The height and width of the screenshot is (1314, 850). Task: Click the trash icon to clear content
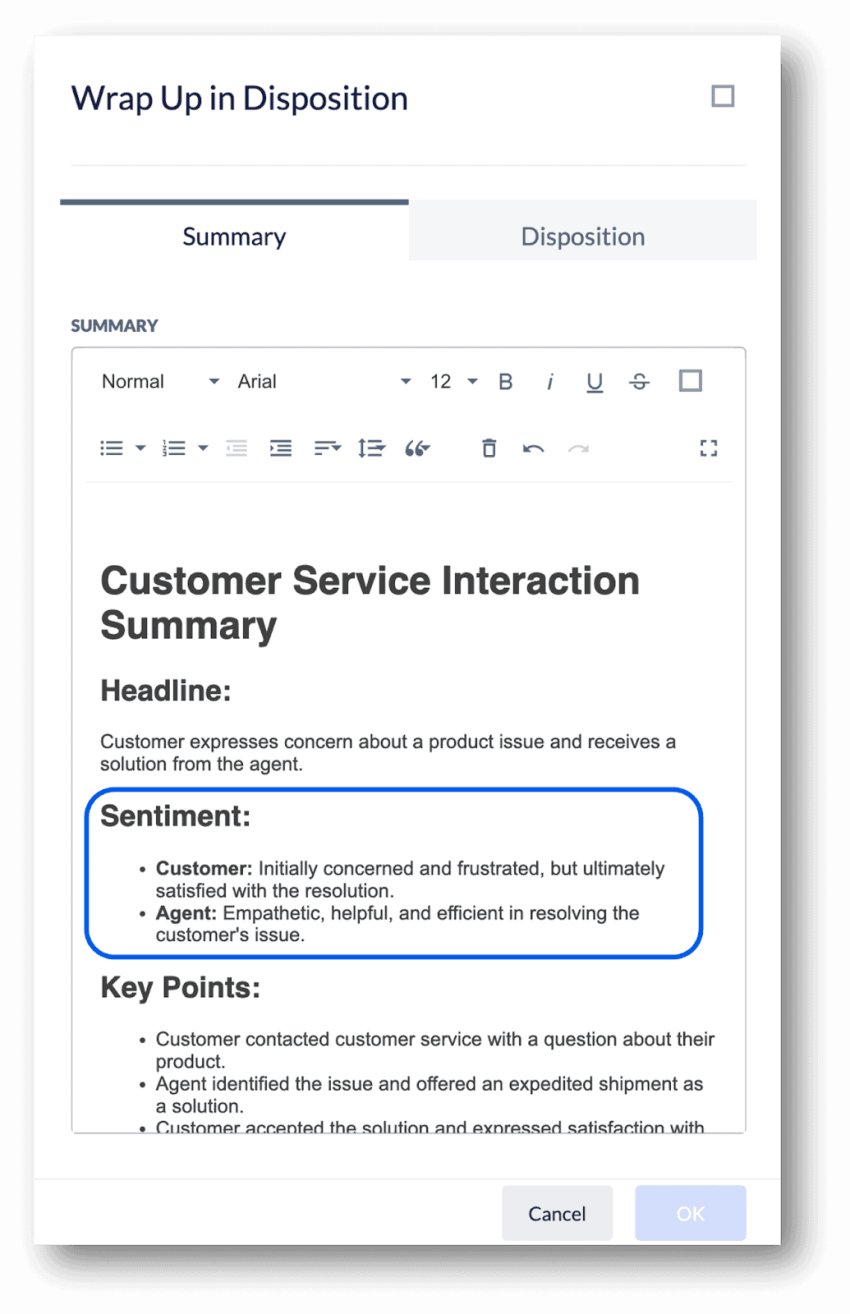pos(488,448)
